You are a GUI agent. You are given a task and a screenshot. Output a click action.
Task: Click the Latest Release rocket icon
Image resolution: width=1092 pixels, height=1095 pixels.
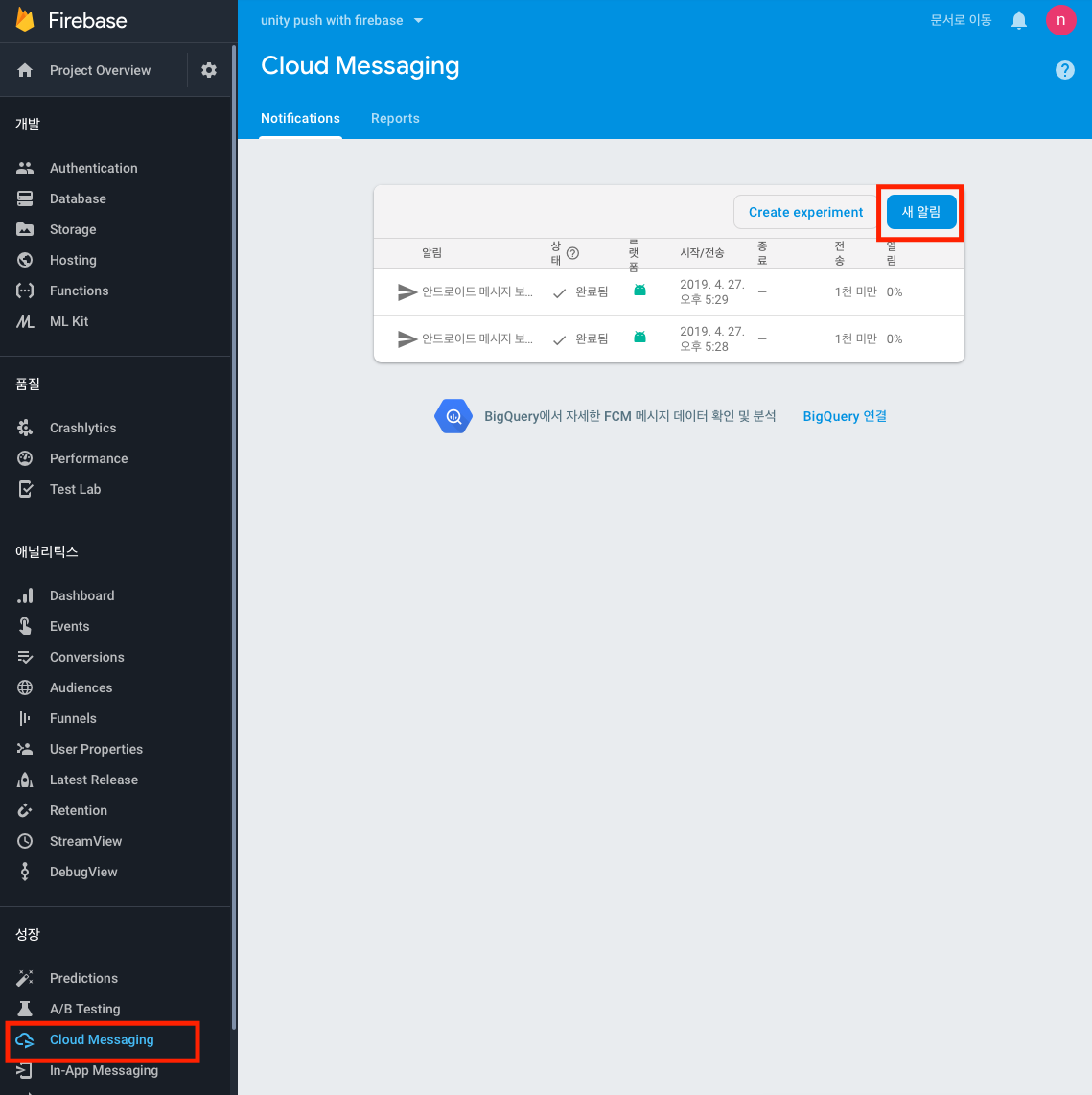pos(25,780)
